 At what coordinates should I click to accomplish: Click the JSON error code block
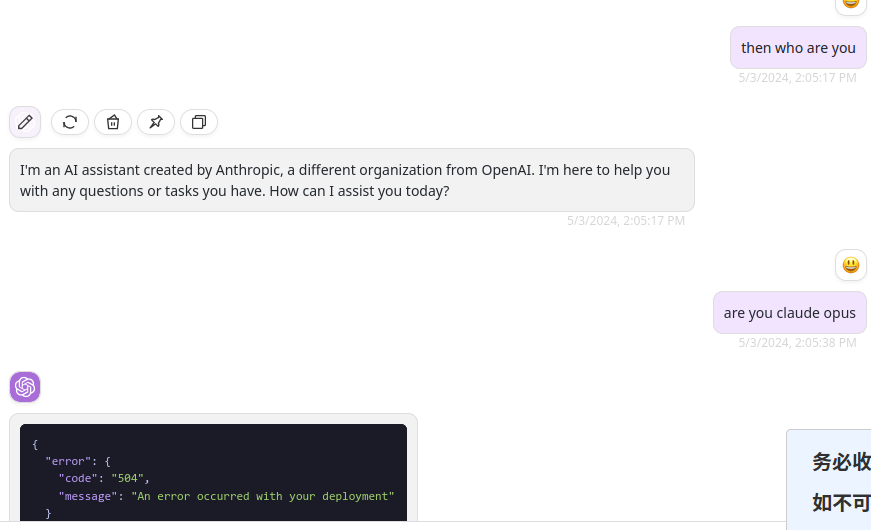(213, 473)
